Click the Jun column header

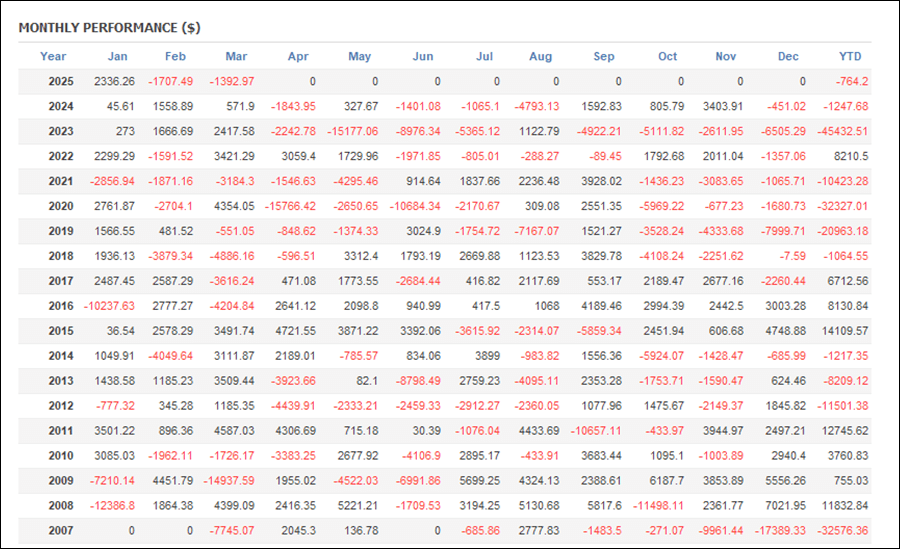(x=423, y=56)
